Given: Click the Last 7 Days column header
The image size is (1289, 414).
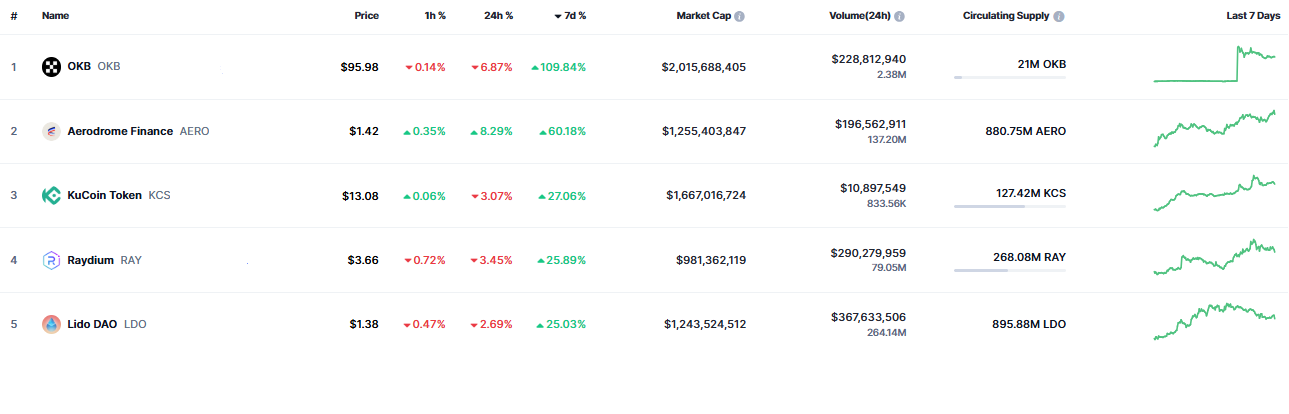Looking at the screenshot, I should (x=1253, y=16).
